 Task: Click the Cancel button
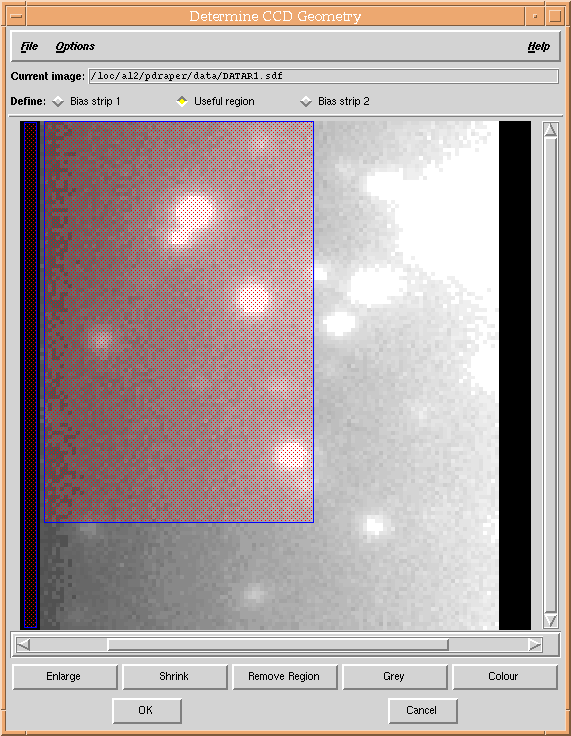pos(423,711)
